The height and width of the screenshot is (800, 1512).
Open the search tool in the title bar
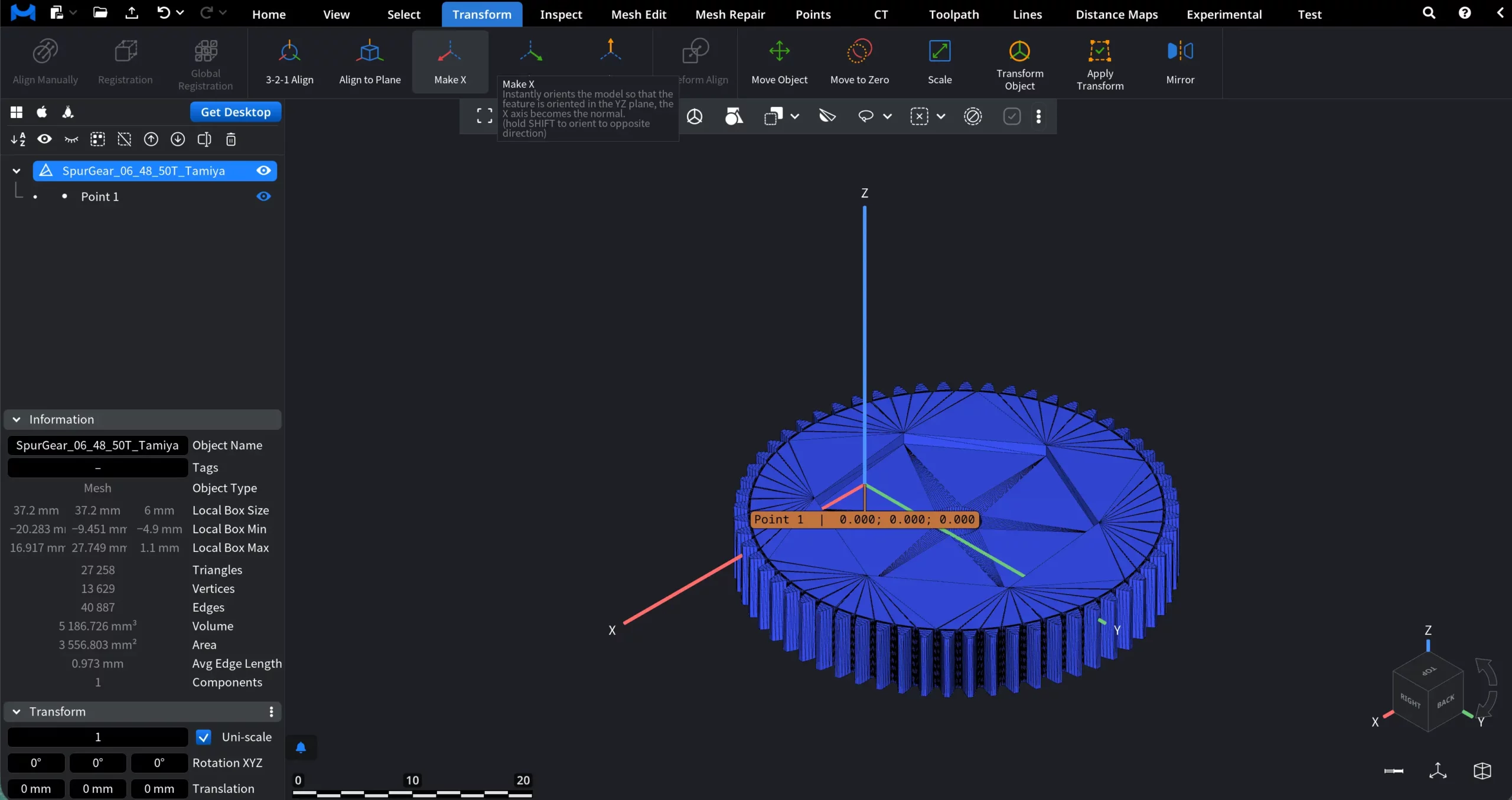pyautogui.click(x=1429, y=13)
